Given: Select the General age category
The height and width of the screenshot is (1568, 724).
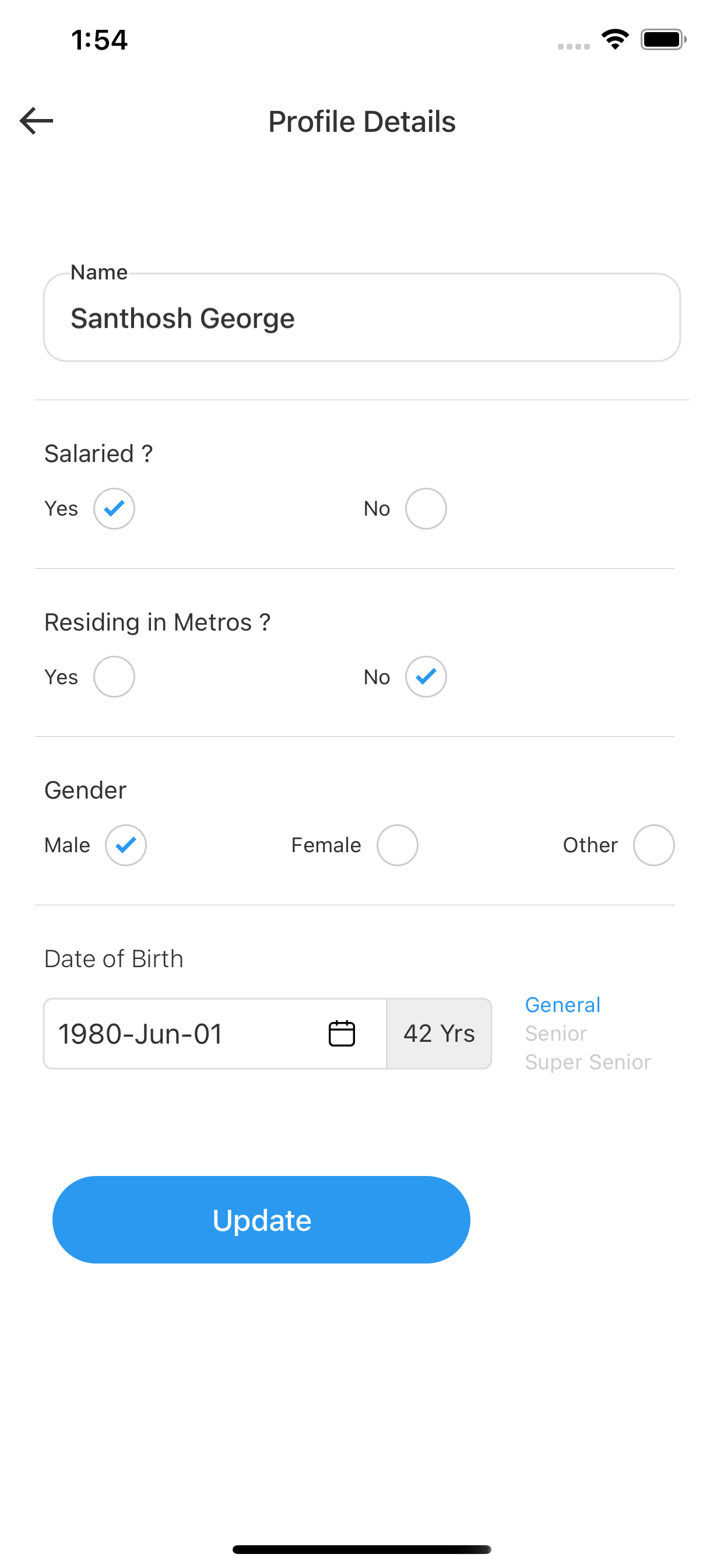Looking at the screenshot, I should pyautogui.click(x=563, y=1005).
